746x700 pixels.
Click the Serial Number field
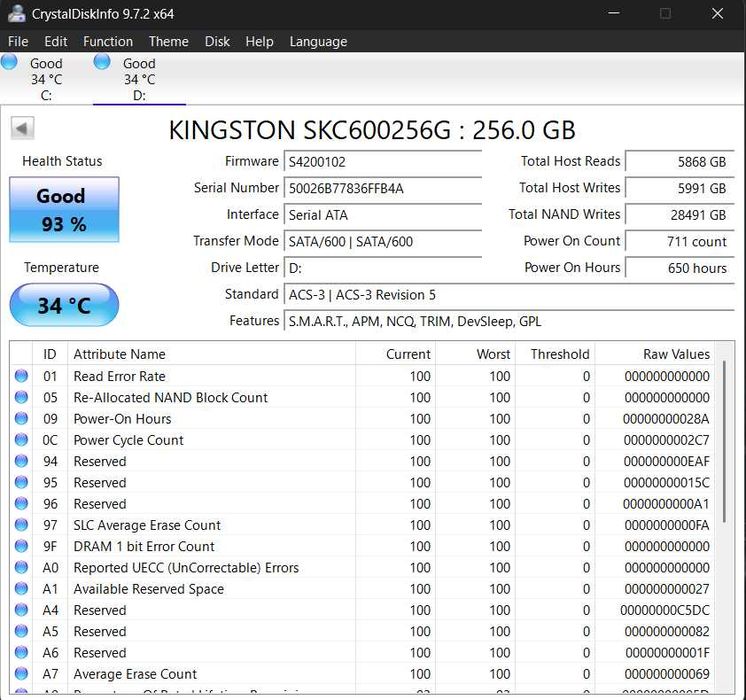pos(383,188)
